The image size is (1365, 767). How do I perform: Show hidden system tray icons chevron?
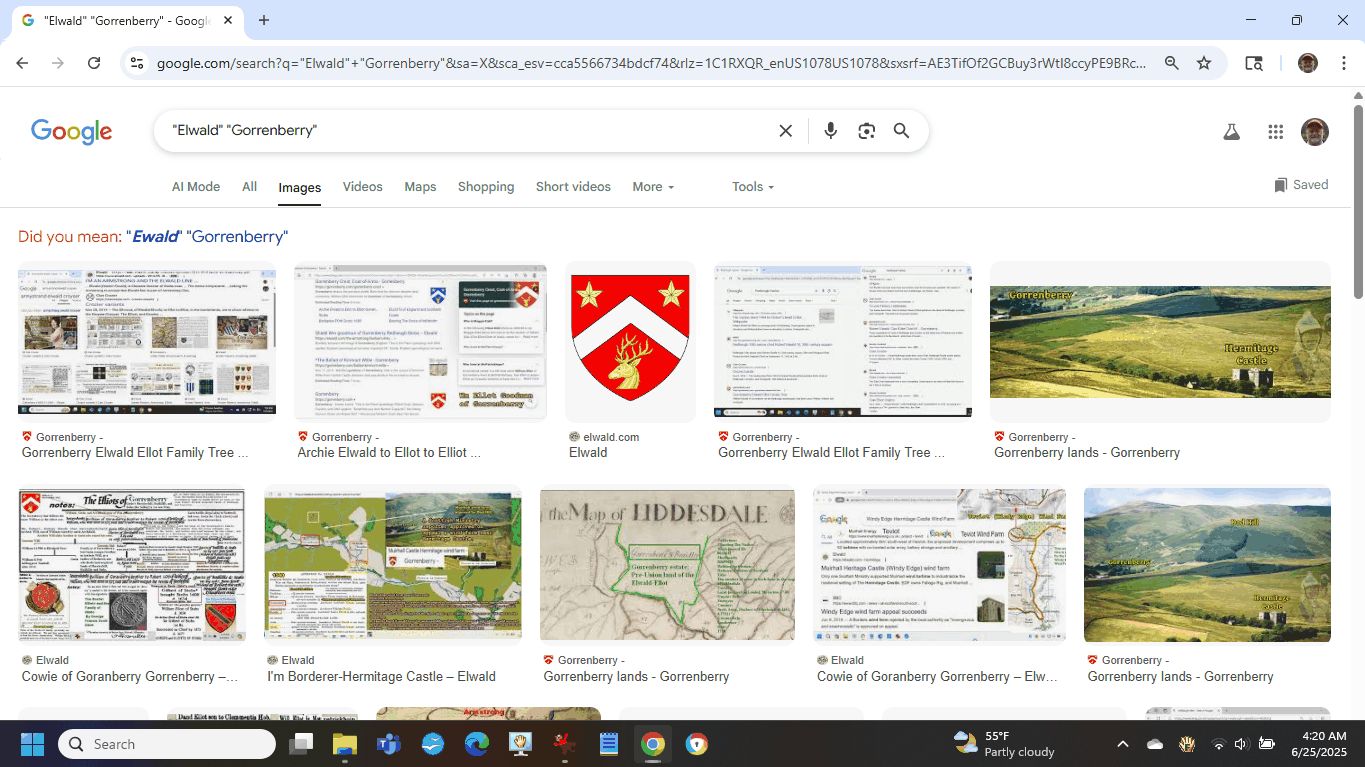(x=1122, y=744)
